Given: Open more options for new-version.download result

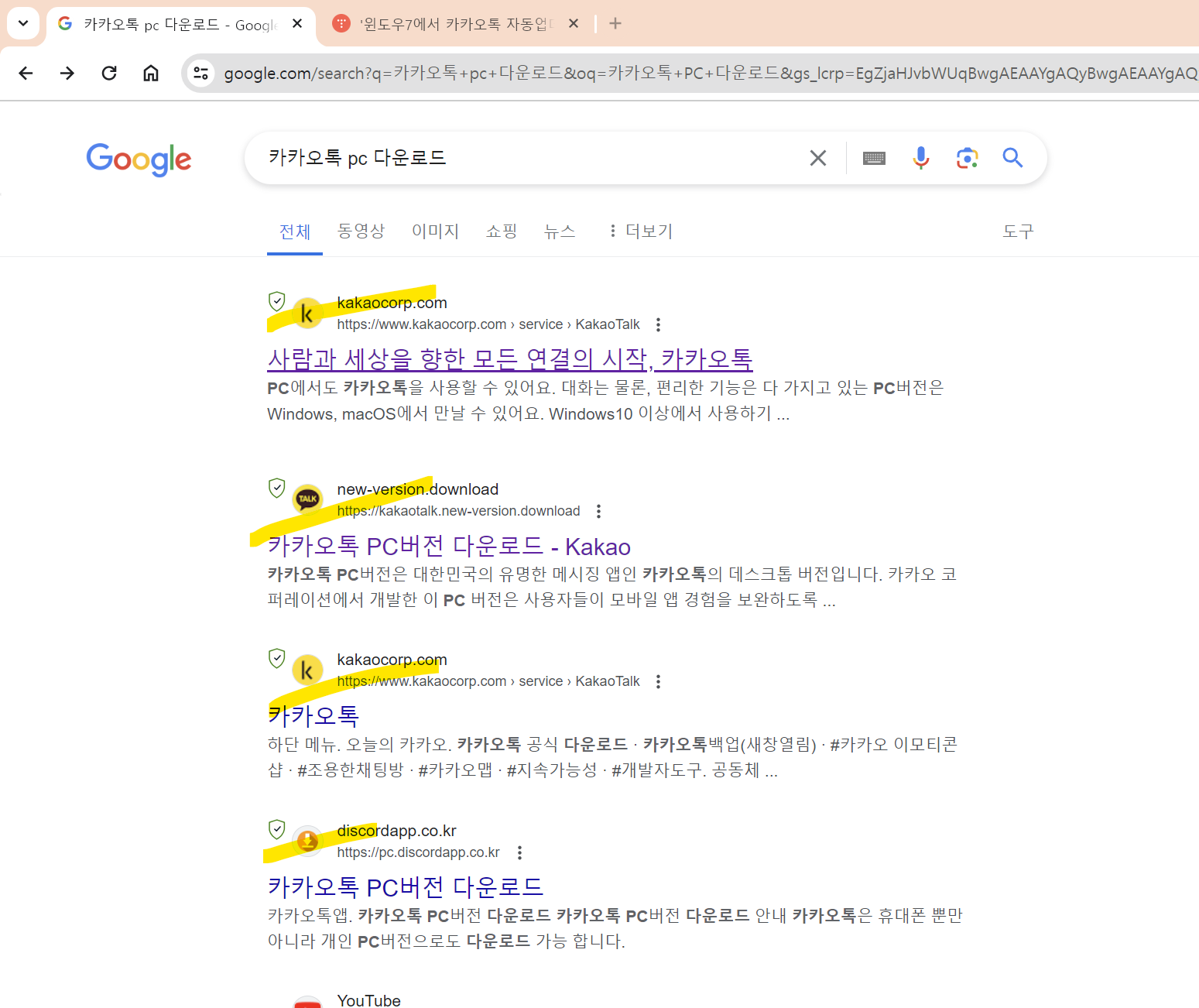Looking at the screenshot, I should tap(598, 511).
